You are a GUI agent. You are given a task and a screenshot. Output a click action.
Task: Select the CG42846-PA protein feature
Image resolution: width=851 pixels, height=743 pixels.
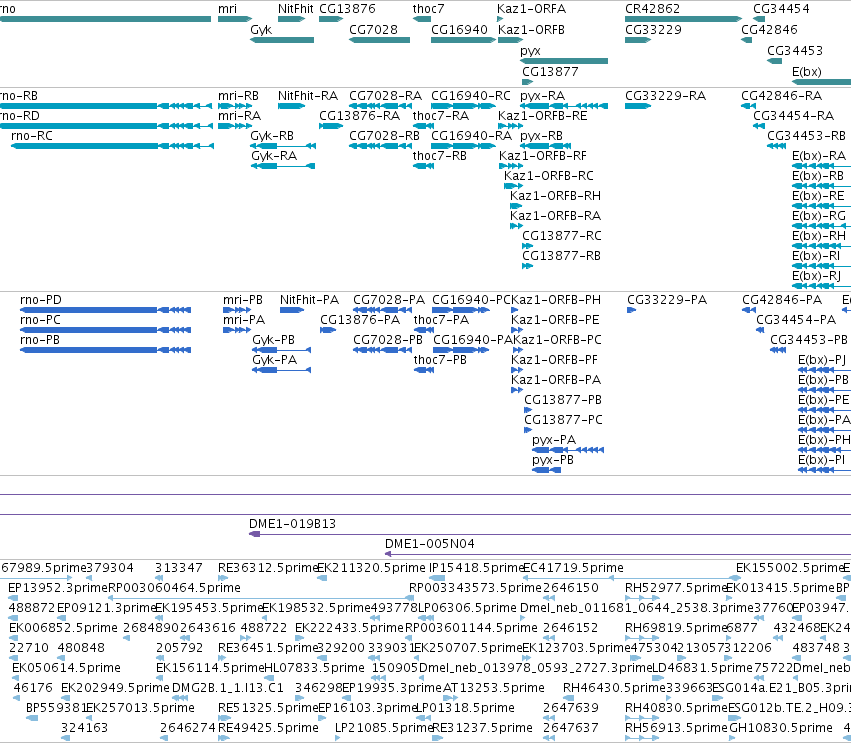coord(749,310)
